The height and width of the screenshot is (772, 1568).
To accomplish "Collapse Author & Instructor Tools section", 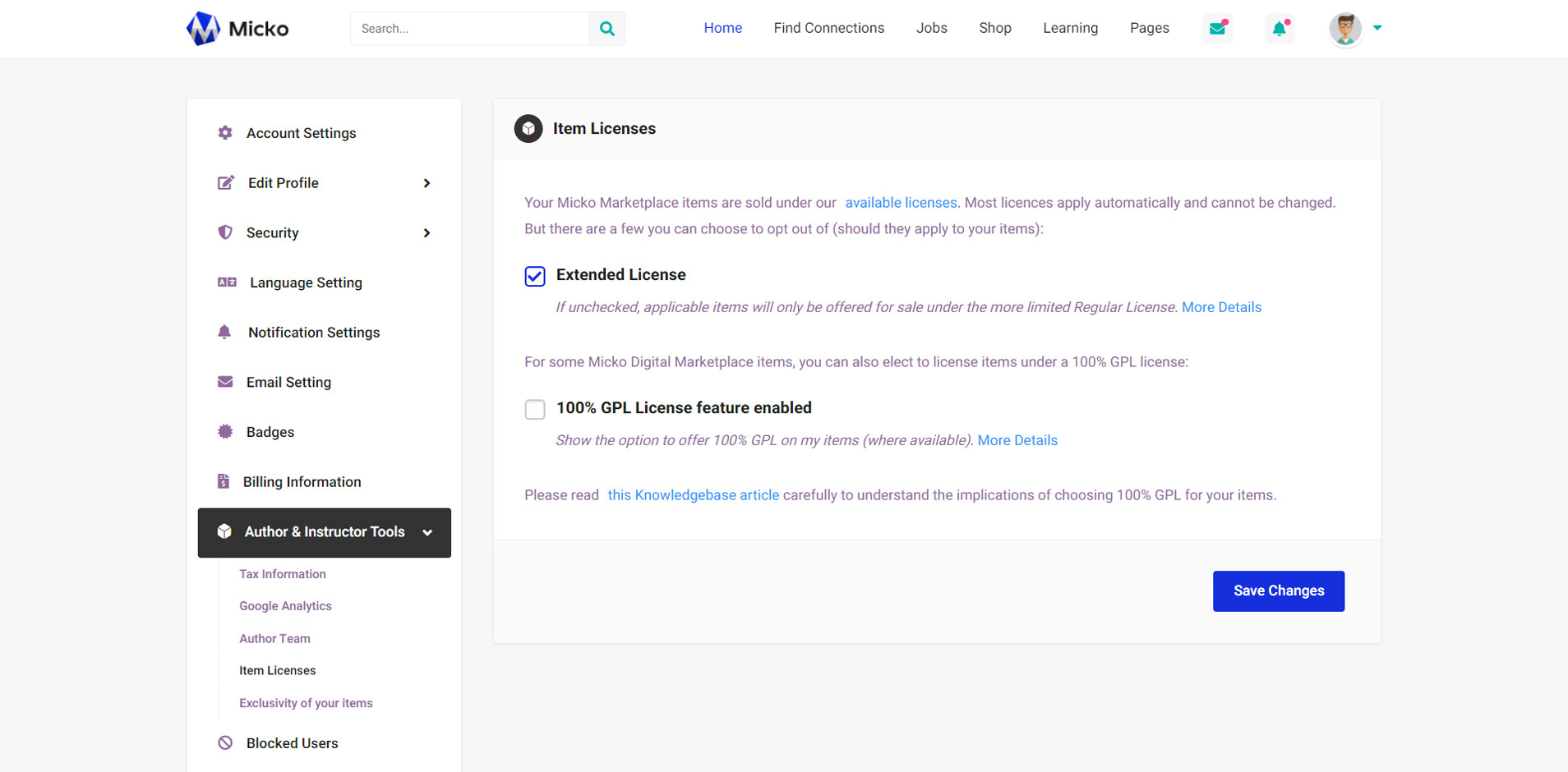I will point(427,533).
